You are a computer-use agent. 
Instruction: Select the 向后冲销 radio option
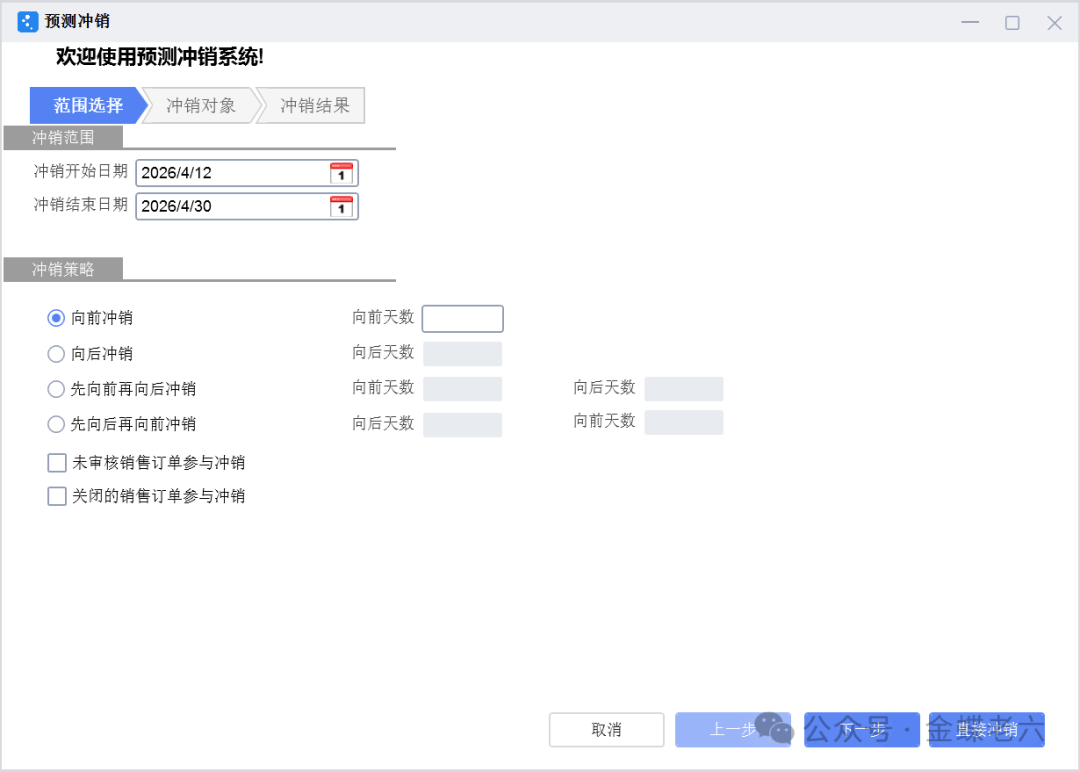click(x=57, y=354)
